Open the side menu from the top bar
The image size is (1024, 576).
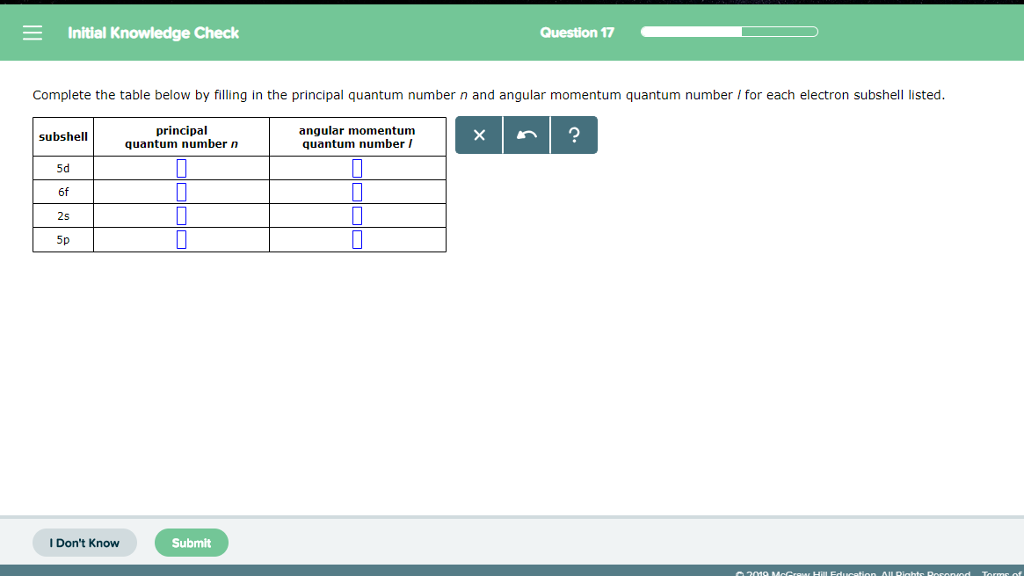point(32,31)
